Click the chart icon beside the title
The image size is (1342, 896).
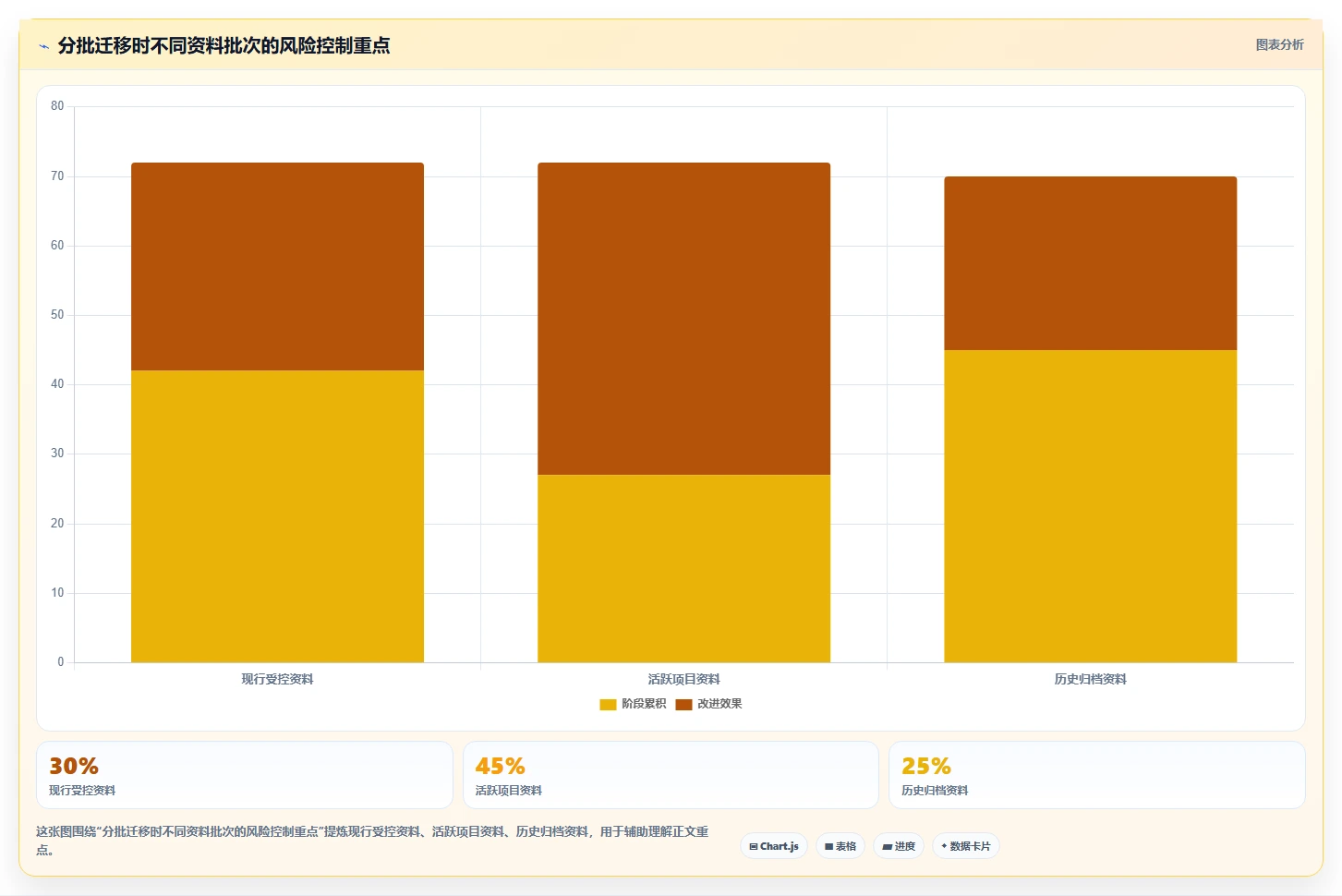tap(43, 46)
